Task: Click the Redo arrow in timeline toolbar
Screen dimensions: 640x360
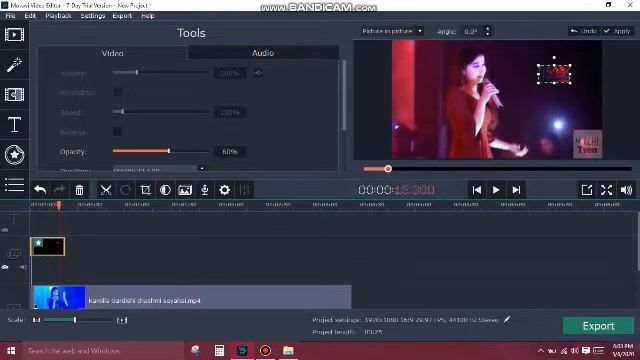Action: (x=60, y=190)
